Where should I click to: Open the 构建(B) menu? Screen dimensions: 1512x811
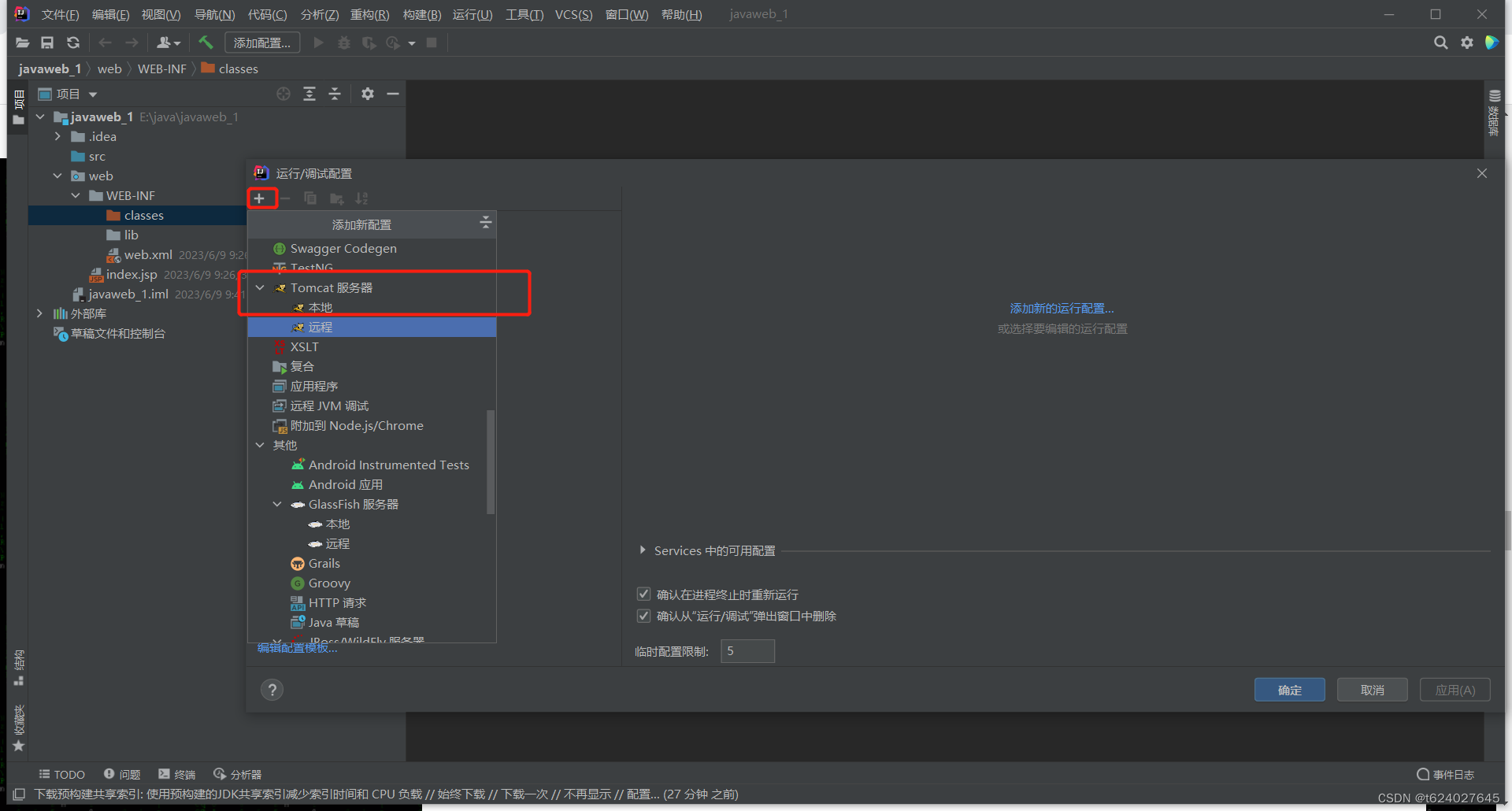click(422, 14)
